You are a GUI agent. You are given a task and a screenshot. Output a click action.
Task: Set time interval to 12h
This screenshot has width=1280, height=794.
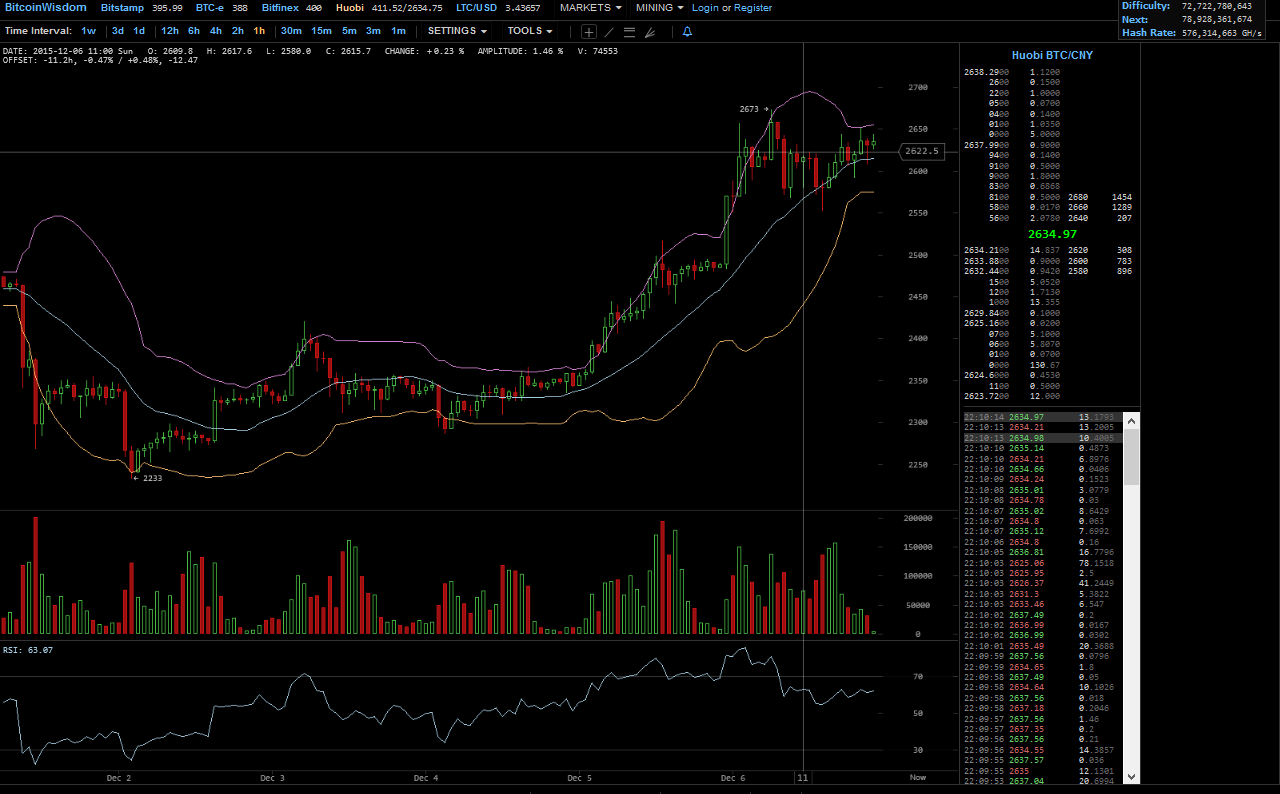point(170,31)
